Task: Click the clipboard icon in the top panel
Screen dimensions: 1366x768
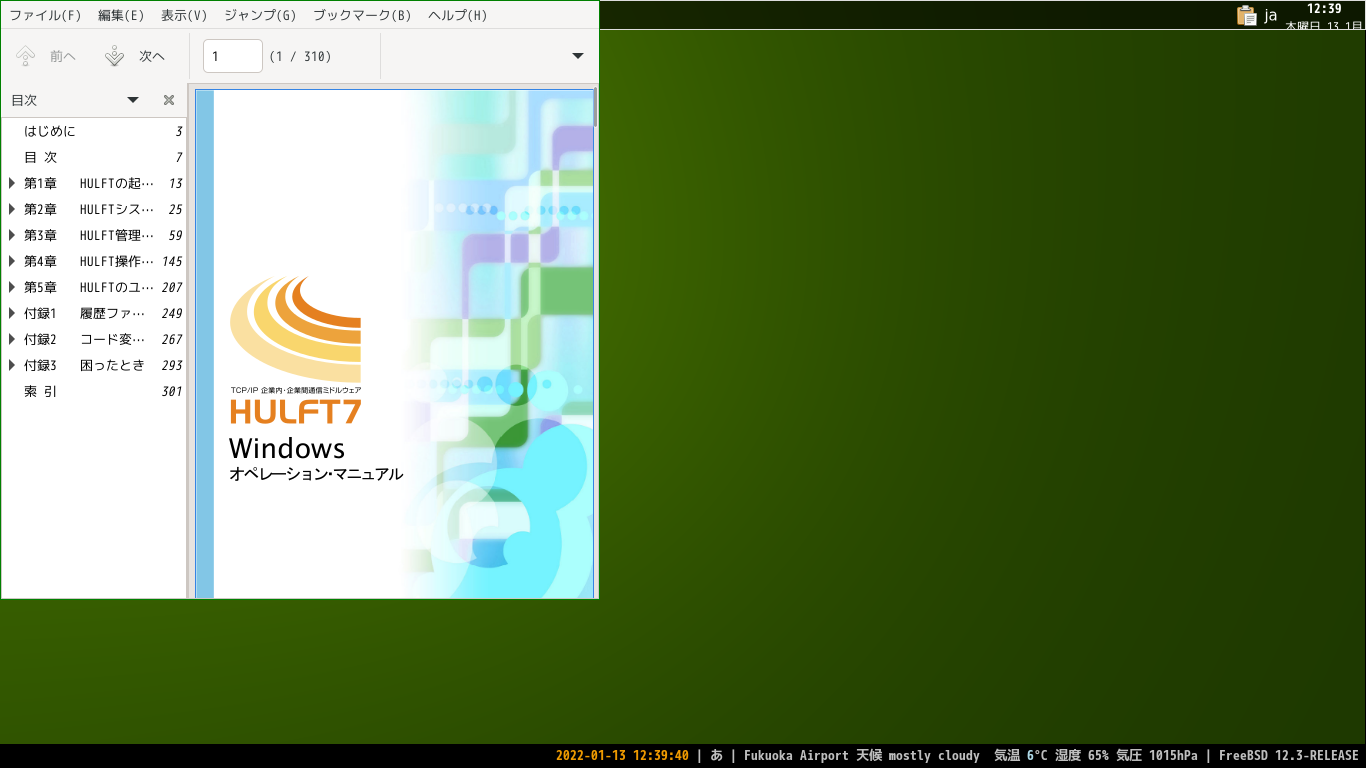Action: click(1246, 15)
